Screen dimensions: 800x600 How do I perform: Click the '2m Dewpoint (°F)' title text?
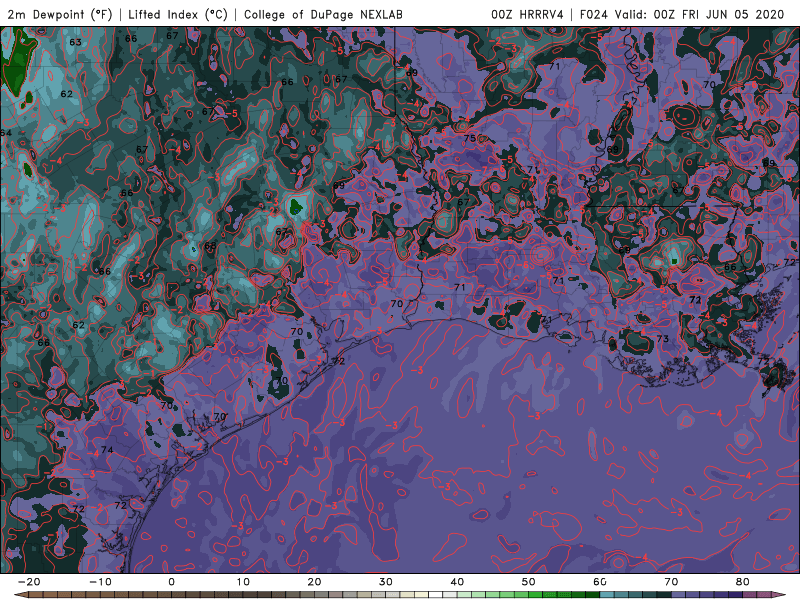pos(59,14)
